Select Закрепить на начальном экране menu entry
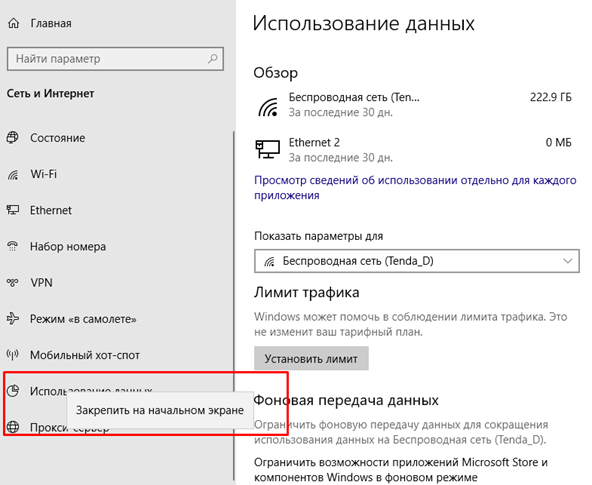Screen dimensions: 592x485 pyautogui.click(x=160, y=410)
